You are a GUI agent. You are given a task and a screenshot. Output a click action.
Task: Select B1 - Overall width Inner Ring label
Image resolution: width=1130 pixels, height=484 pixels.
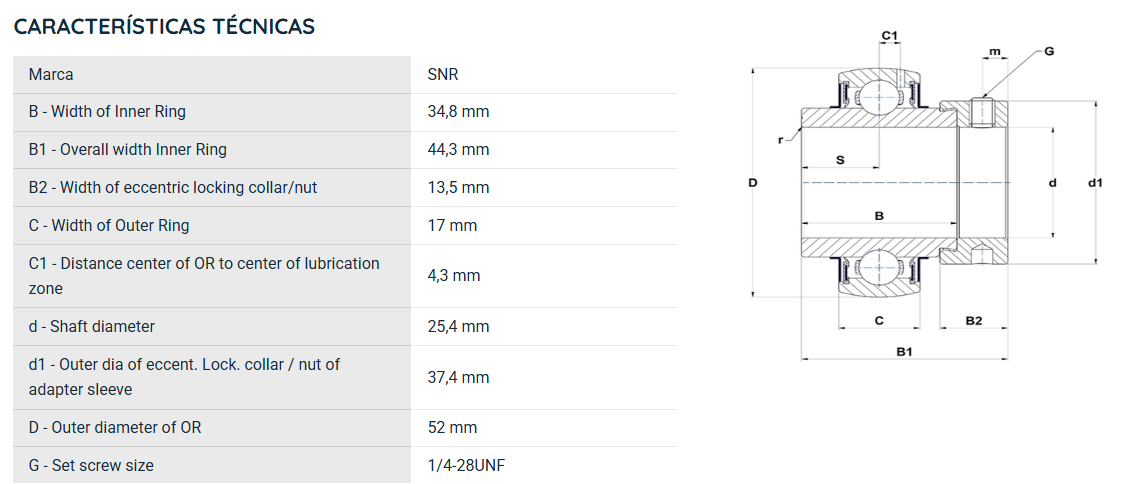[x=128, y=149]
